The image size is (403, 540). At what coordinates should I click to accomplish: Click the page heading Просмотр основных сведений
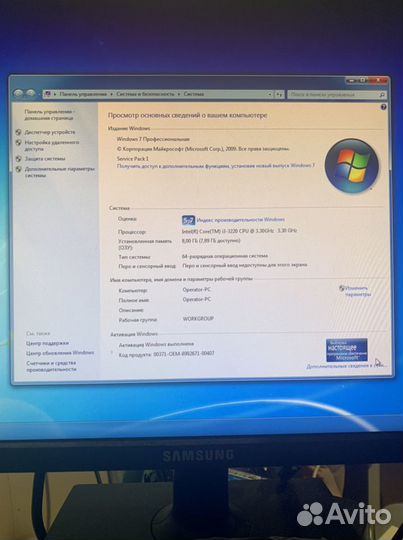coord(187,115)
